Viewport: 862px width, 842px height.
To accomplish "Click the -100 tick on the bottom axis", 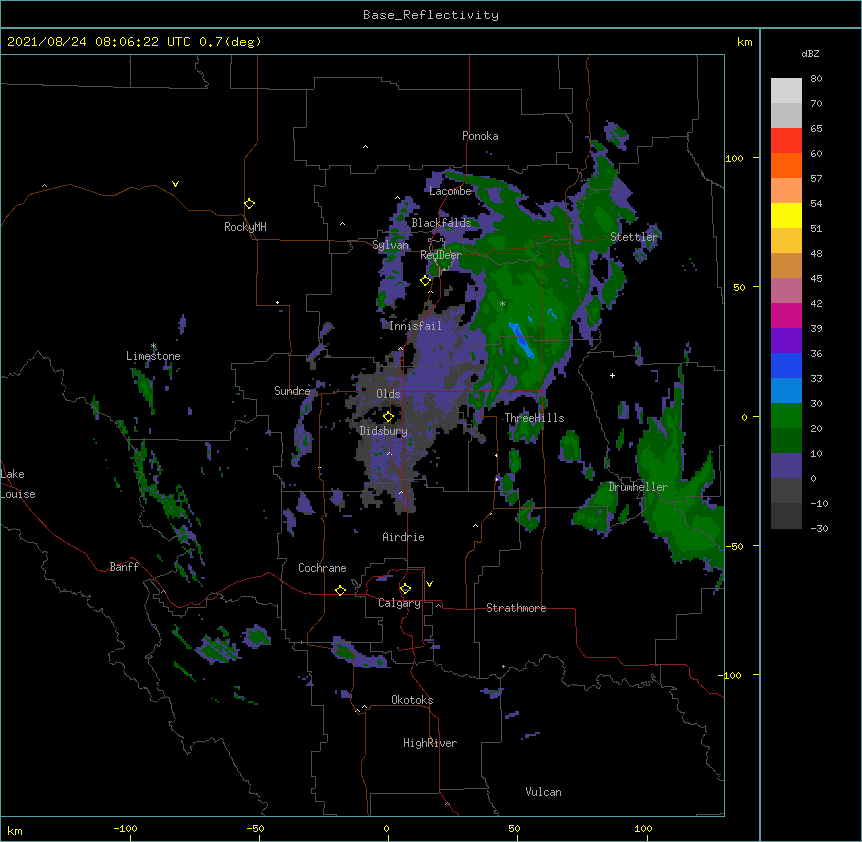I will (x=125, y=828).
